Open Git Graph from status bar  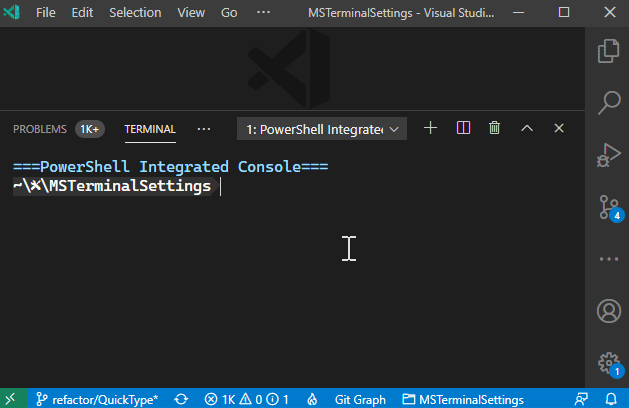[x=360, y=400]
